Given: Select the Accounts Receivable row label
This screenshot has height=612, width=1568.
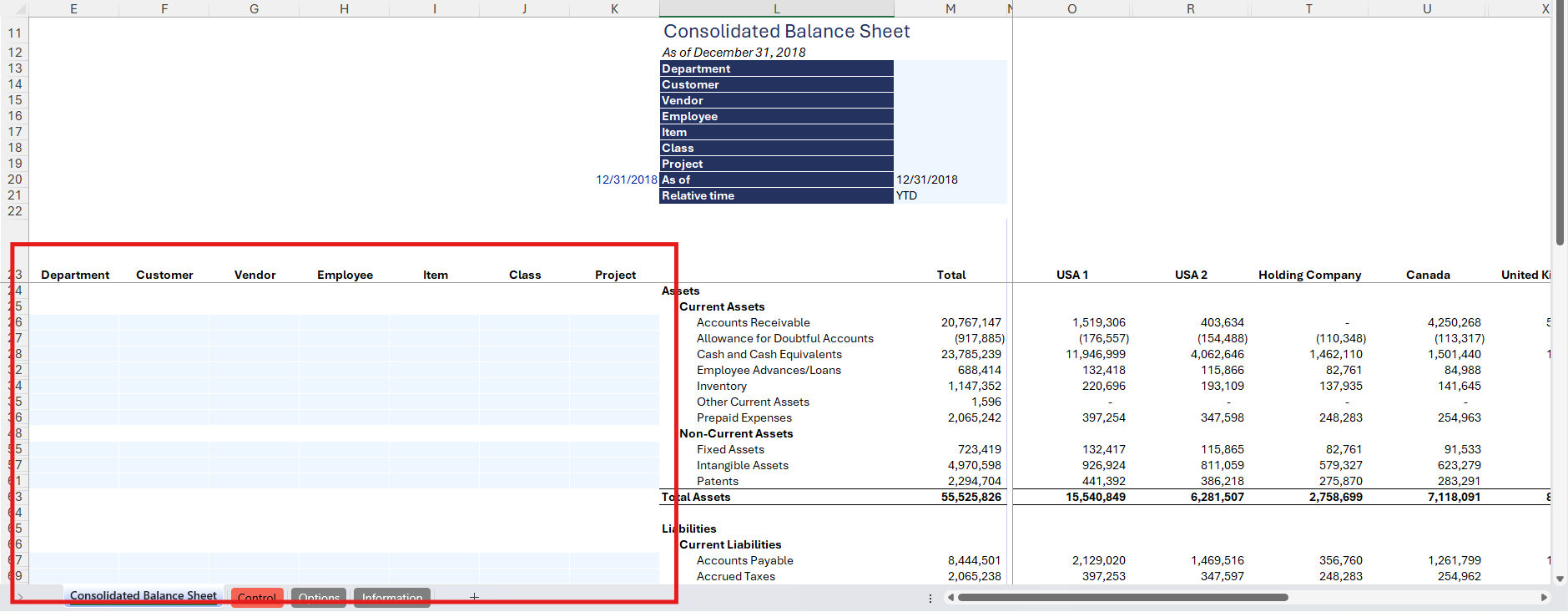Looking at the screenshot, I should click(753, 322).
